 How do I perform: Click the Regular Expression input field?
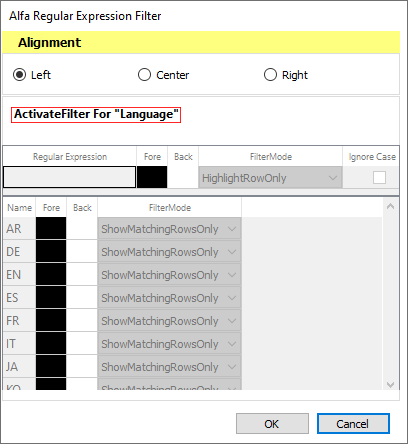(69, 177)
